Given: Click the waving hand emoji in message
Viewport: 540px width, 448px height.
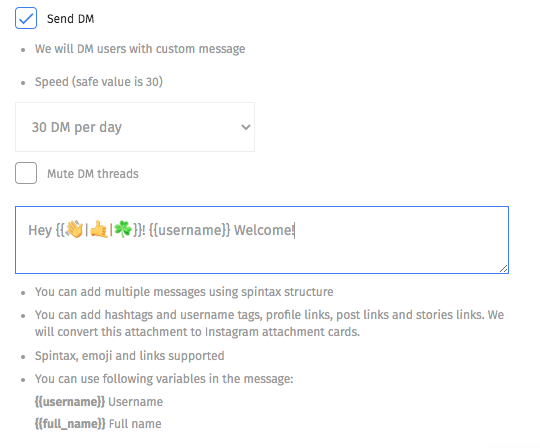Looking at the screenshot, I should pos(74,229).
